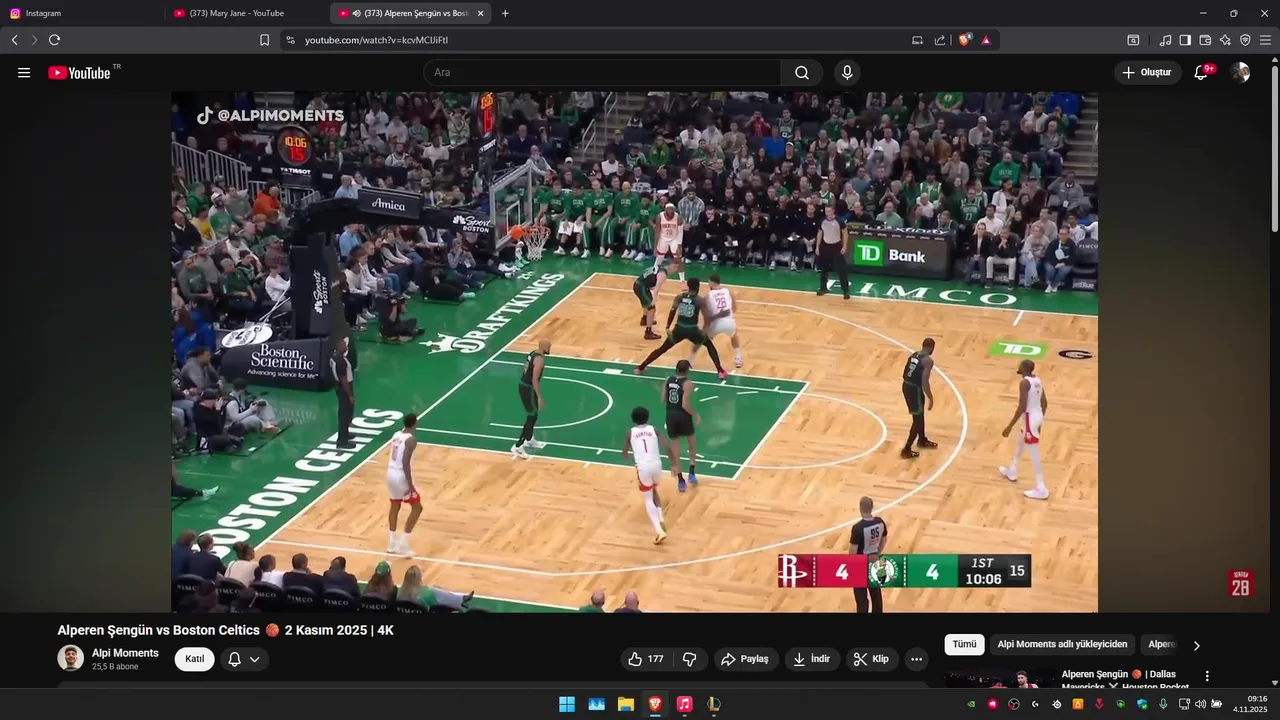Open more actions three-dot menu
Image resolution: width=1280 pixels, height=720 pixels.
click(x=916, y=659)
